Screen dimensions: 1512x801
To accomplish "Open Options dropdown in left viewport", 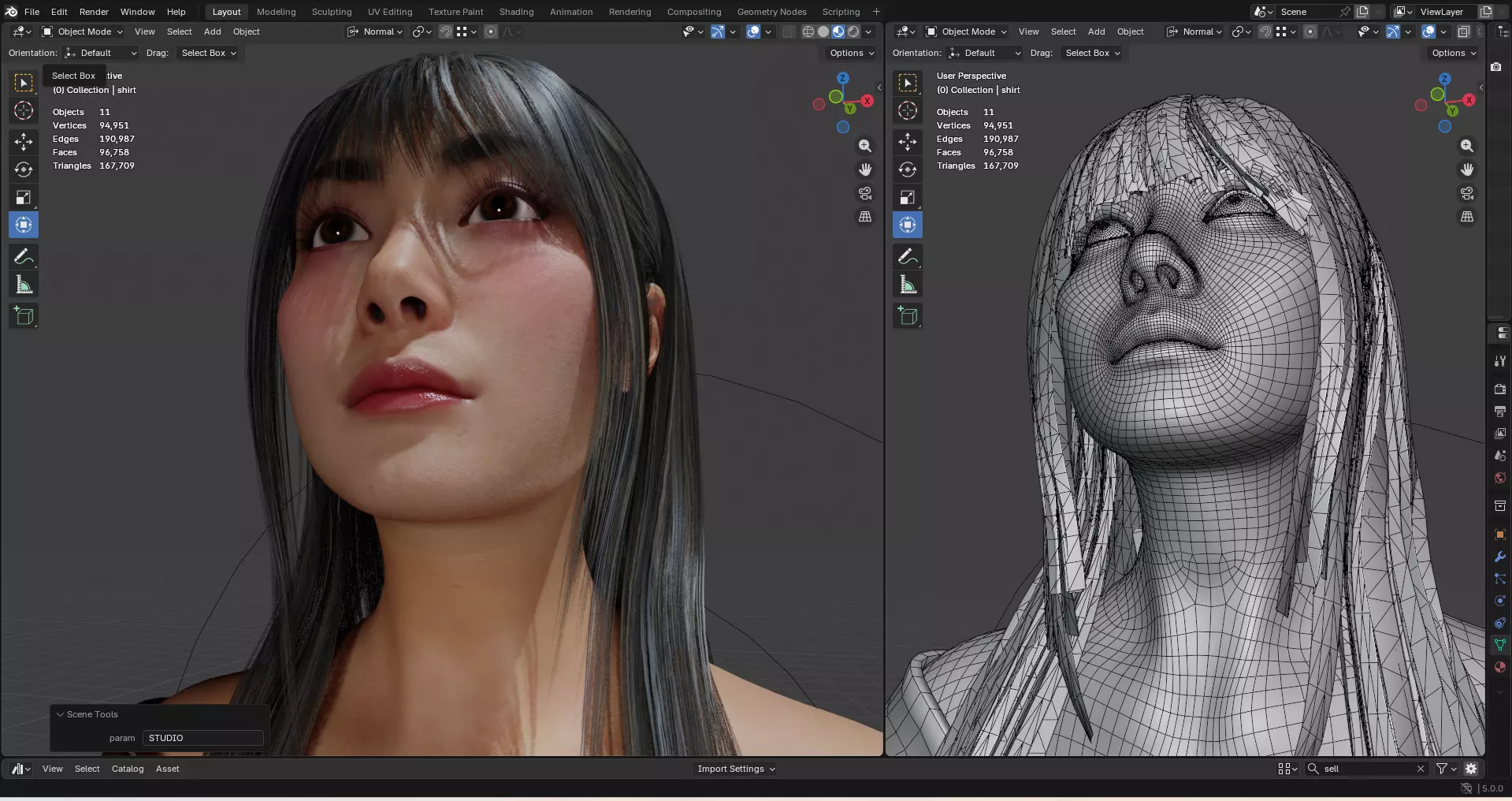I will 852,53.
